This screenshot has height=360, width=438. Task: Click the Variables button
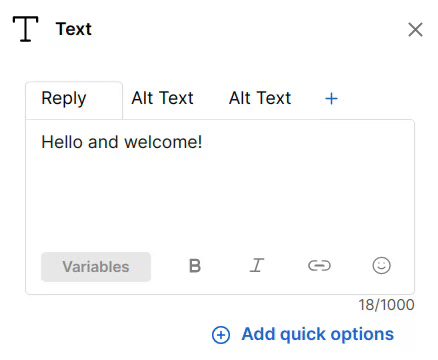[x=96, y=267]
